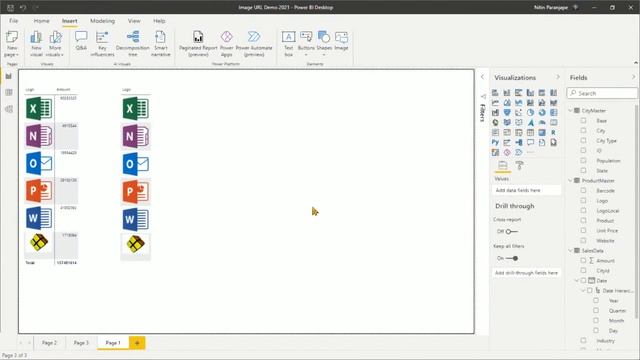This screenshot has height=360, width=640.
Task: Check the City field checkbox
Action: [x=583, y=131]
